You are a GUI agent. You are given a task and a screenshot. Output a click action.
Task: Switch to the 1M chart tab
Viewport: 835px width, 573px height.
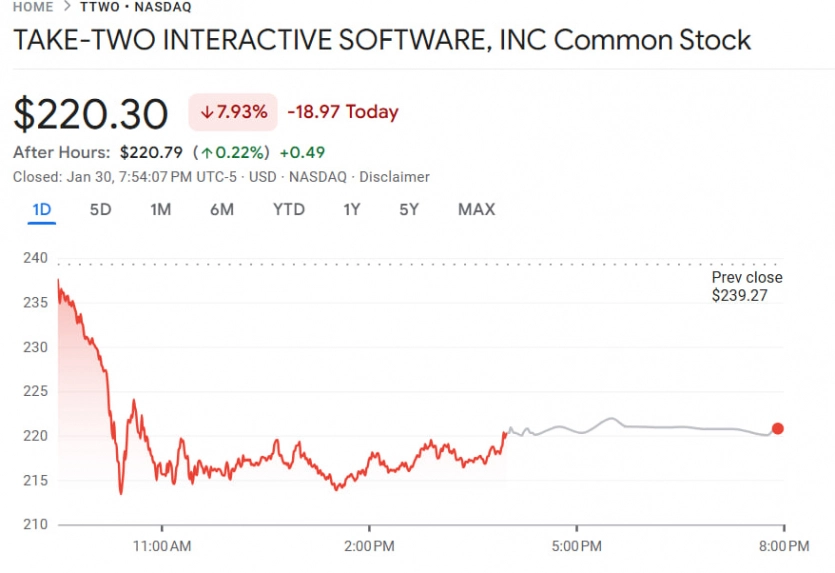(160, 210)
